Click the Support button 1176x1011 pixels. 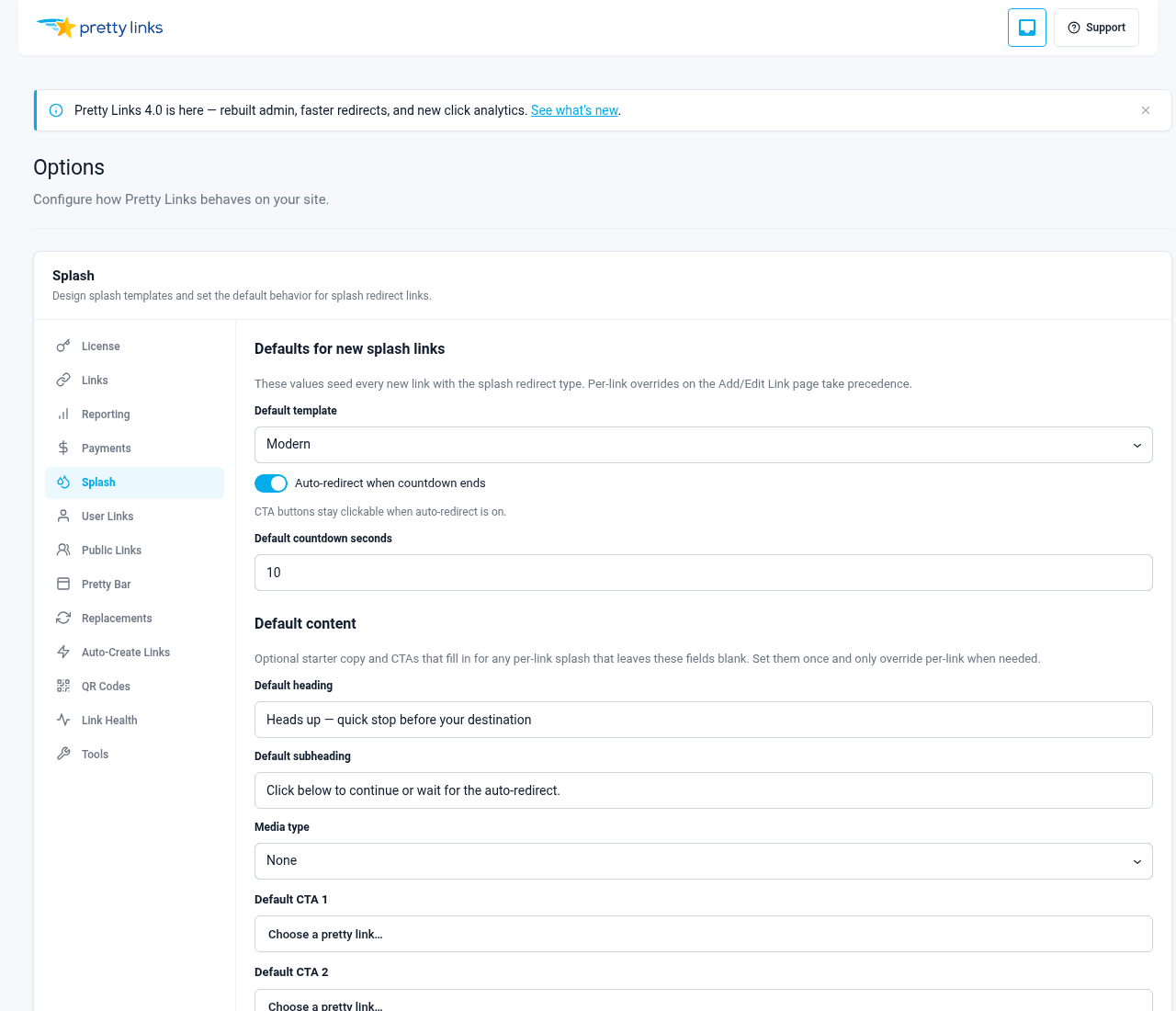[x=1096, y=28]
